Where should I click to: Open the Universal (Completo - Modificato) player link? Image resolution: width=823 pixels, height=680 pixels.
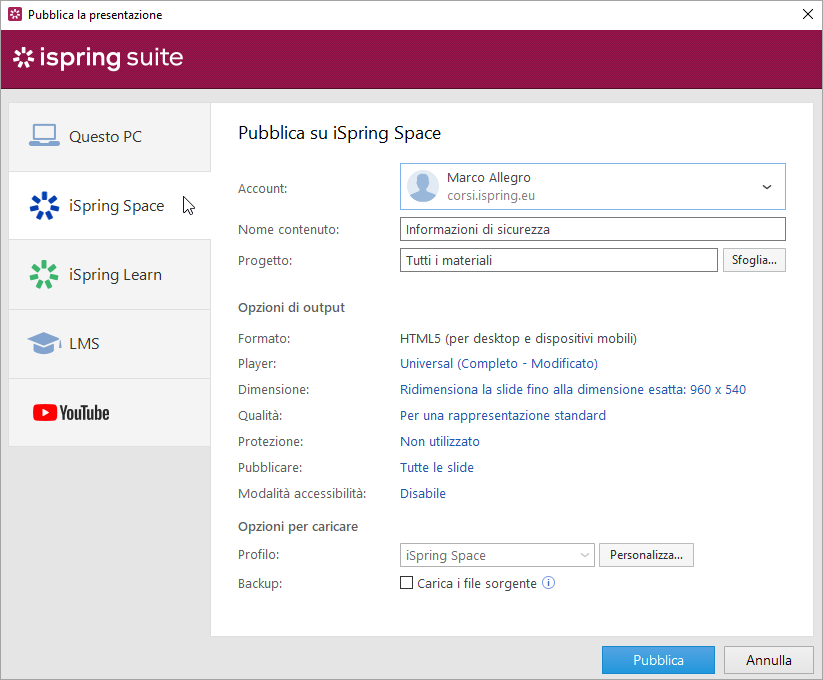tap(499, 364)
